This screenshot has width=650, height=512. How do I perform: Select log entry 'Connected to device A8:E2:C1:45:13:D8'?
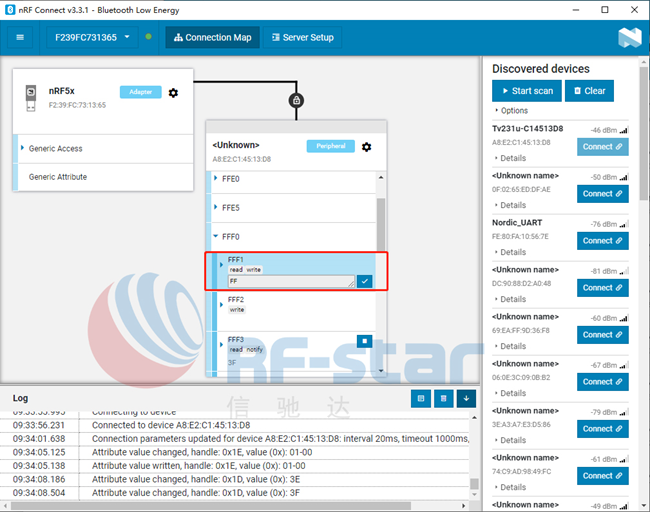click(234, 425)
